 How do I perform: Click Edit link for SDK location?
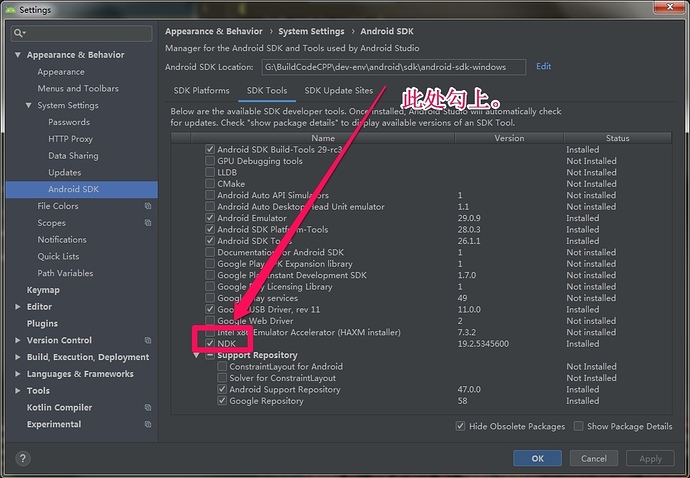(x=543, y=66)
